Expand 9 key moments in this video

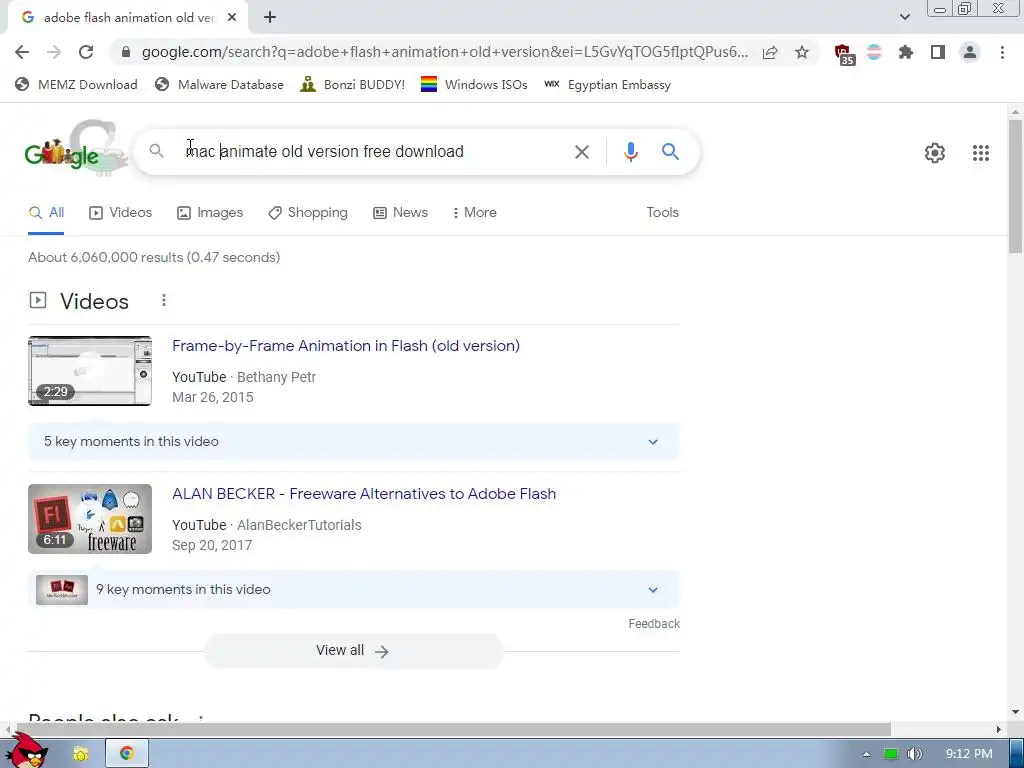(x=353, y=590)
